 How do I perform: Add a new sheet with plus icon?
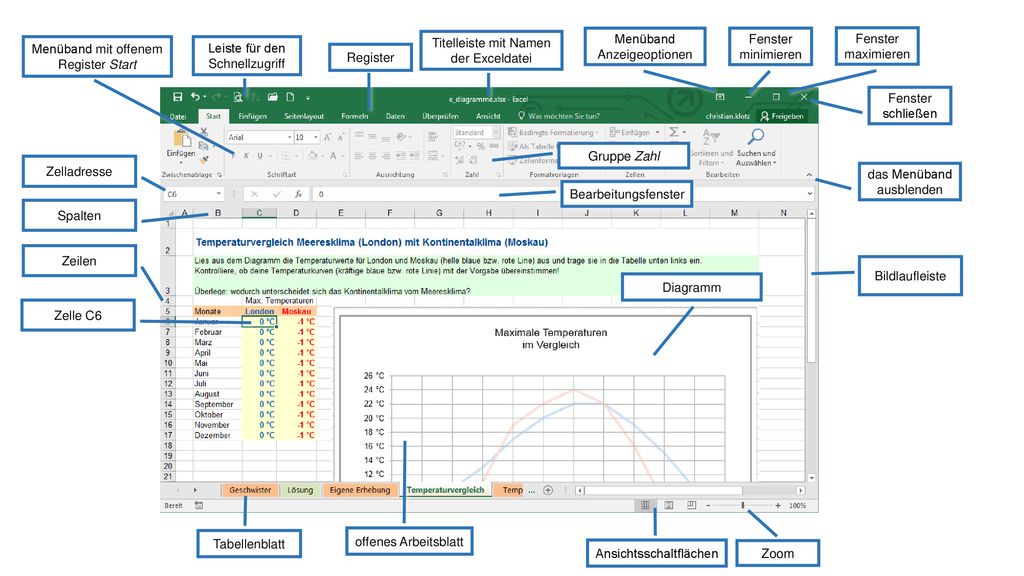[548, 490]
